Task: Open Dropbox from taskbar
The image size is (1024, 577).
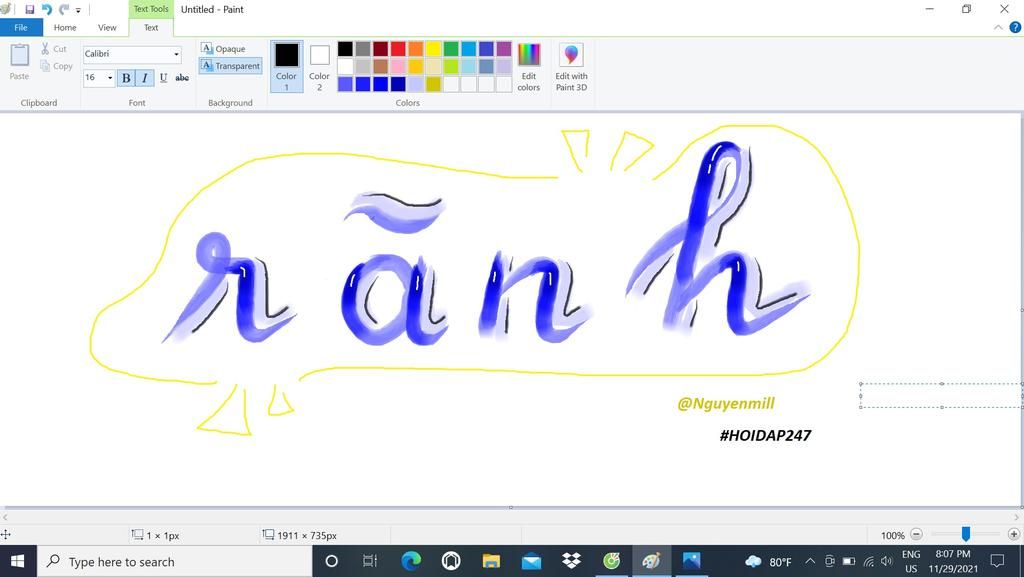Action: coord(571,561)
